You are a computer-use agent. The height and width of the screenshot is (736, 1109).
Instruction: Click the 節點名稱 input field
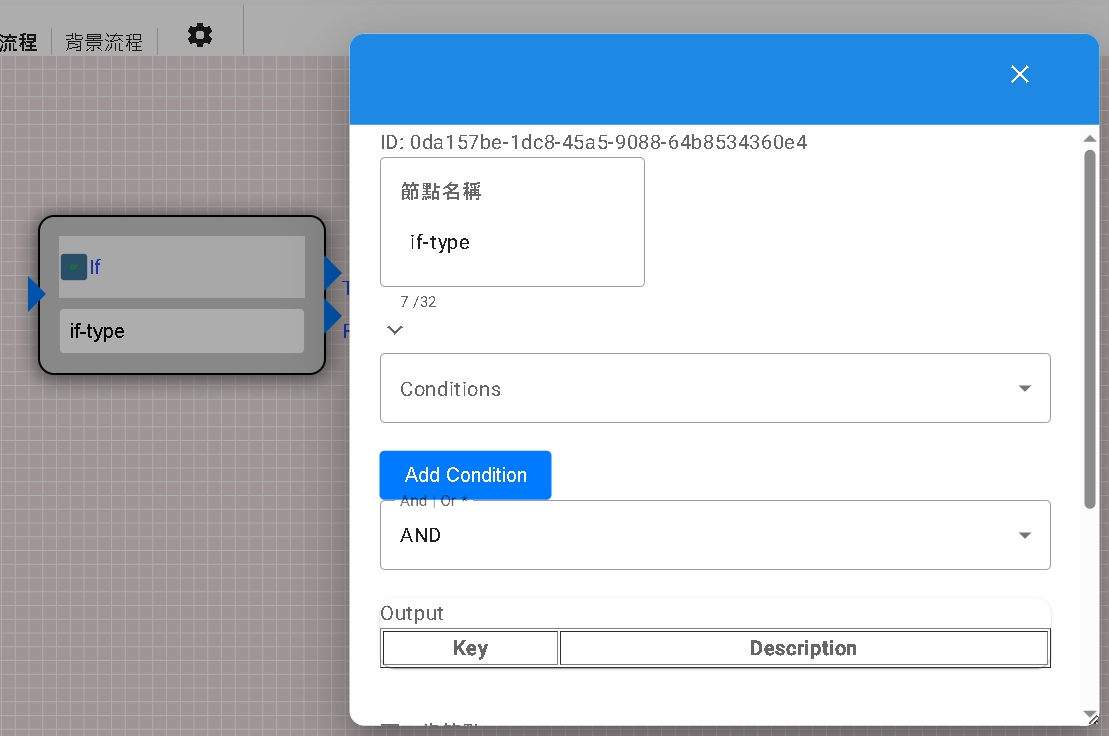[512, 242]
